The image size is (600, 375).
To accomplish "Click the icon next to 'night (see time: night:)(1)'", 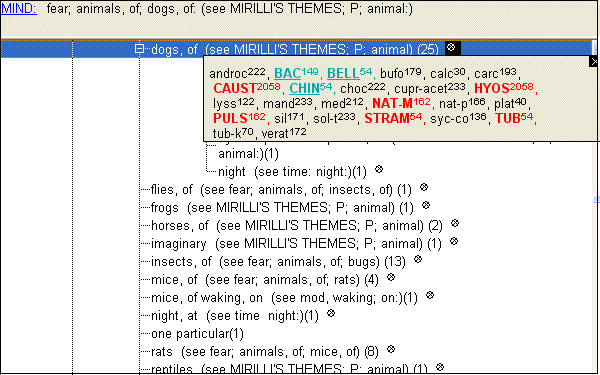I will coord(379,169).
